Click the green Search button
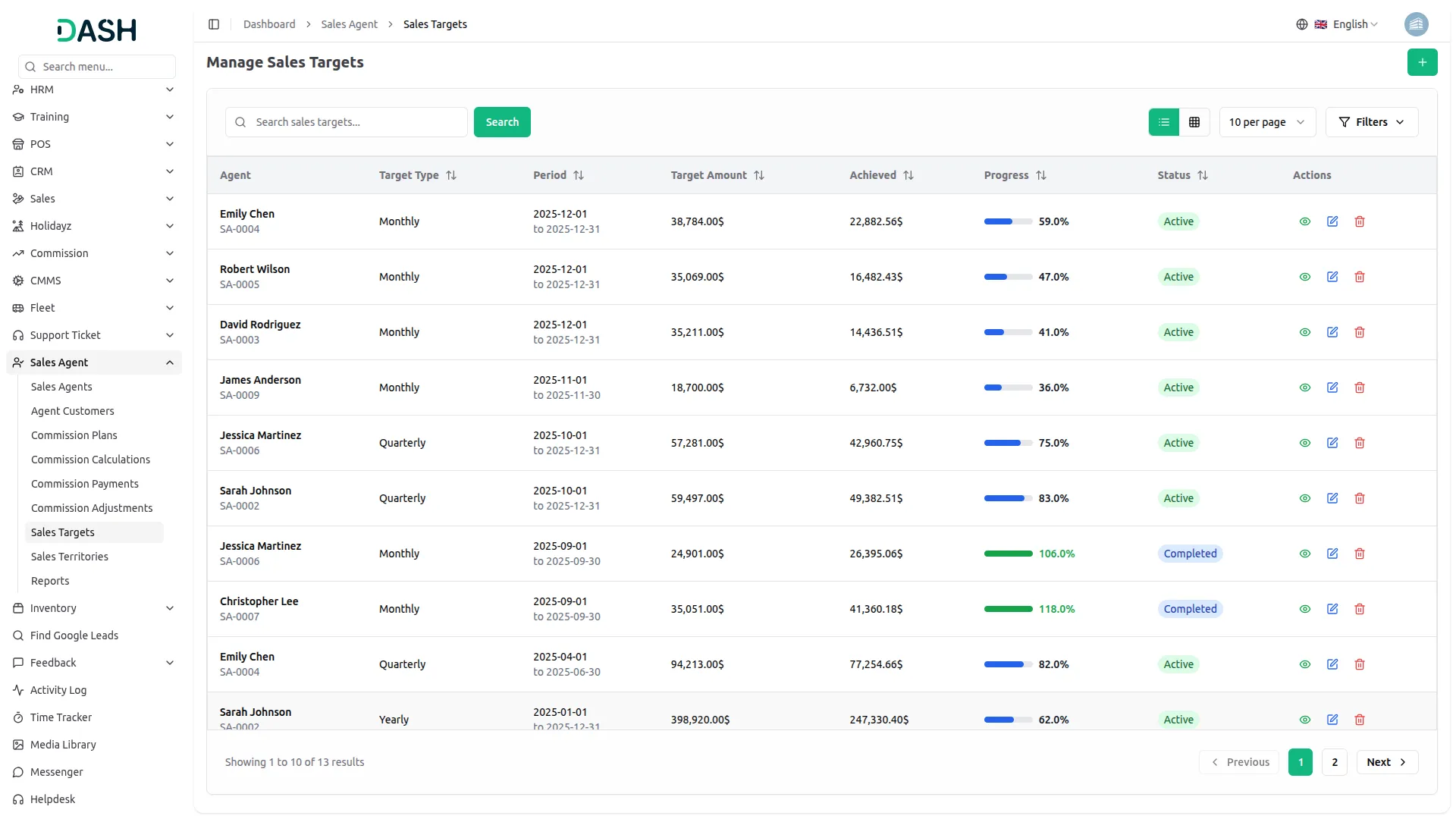The image size is (1456, 819). click(x=502, y=122)
